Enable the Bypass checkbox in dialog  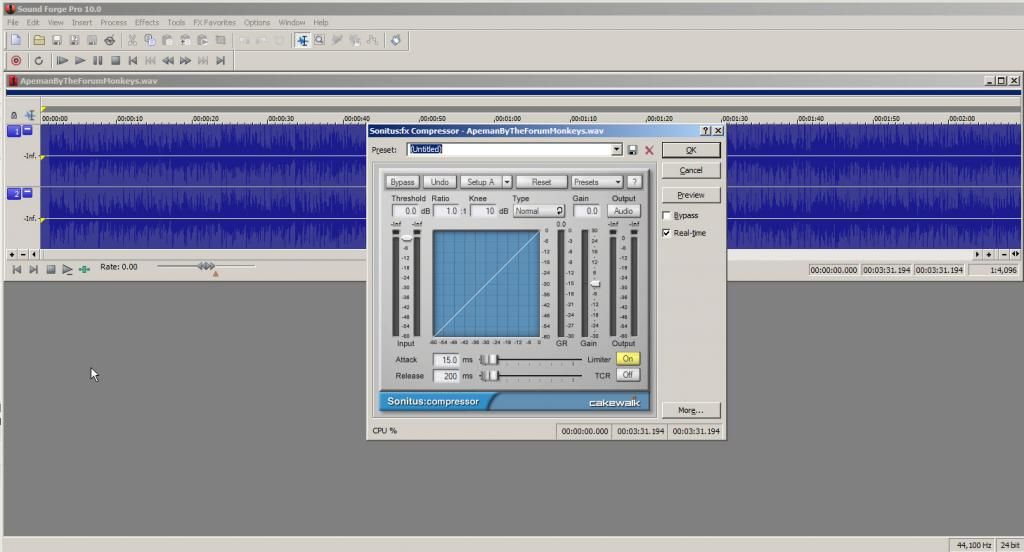coord(667,215)
